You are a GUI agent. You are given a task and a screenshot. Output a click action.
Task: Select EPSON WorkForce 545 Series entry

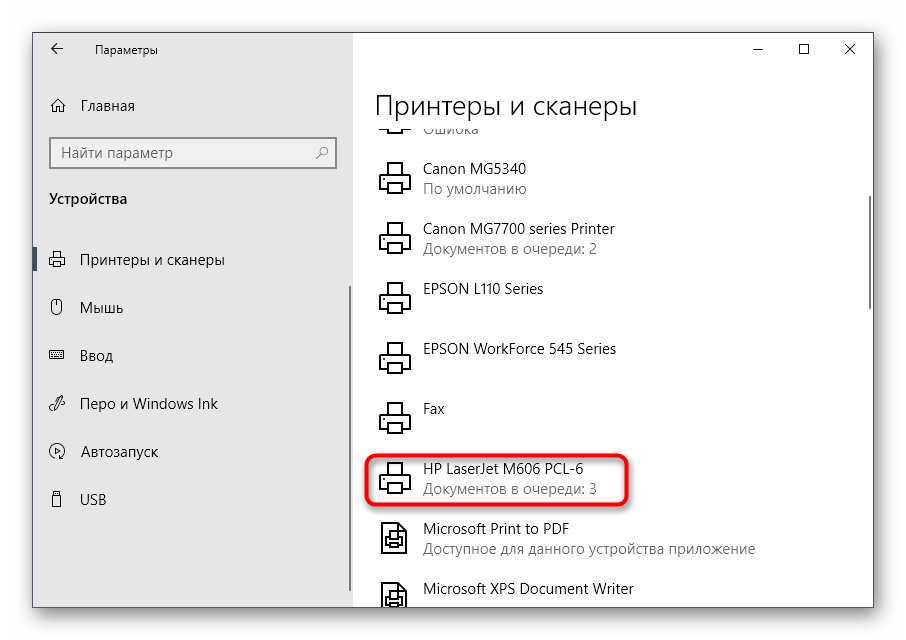[x=519, y=349]
